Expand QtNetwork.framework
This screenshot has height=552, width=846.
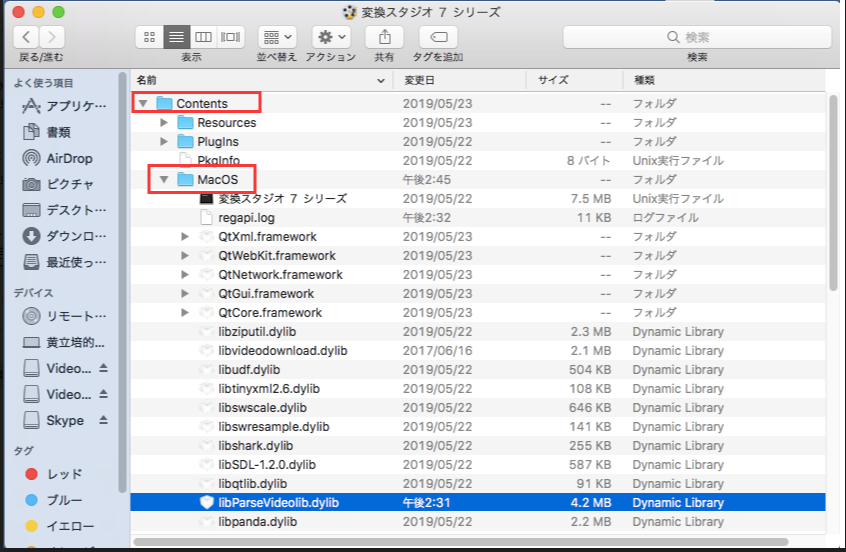pos(185,275)
